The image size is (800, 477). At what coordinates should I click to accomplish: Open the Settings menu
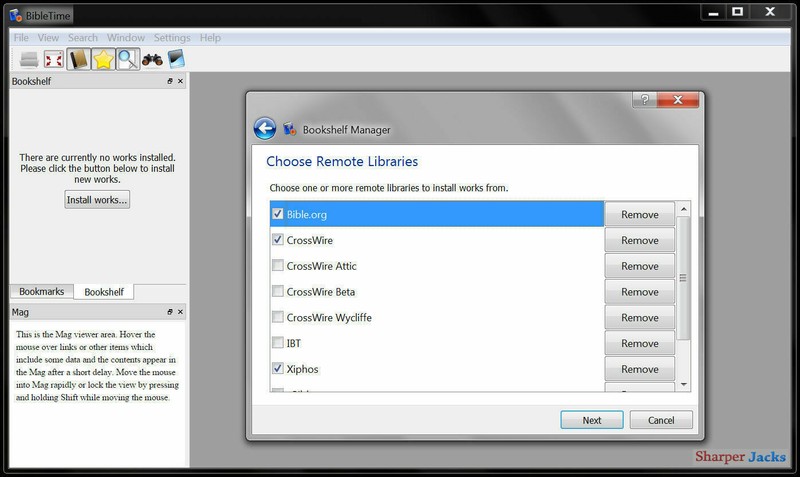coord(172,38)
